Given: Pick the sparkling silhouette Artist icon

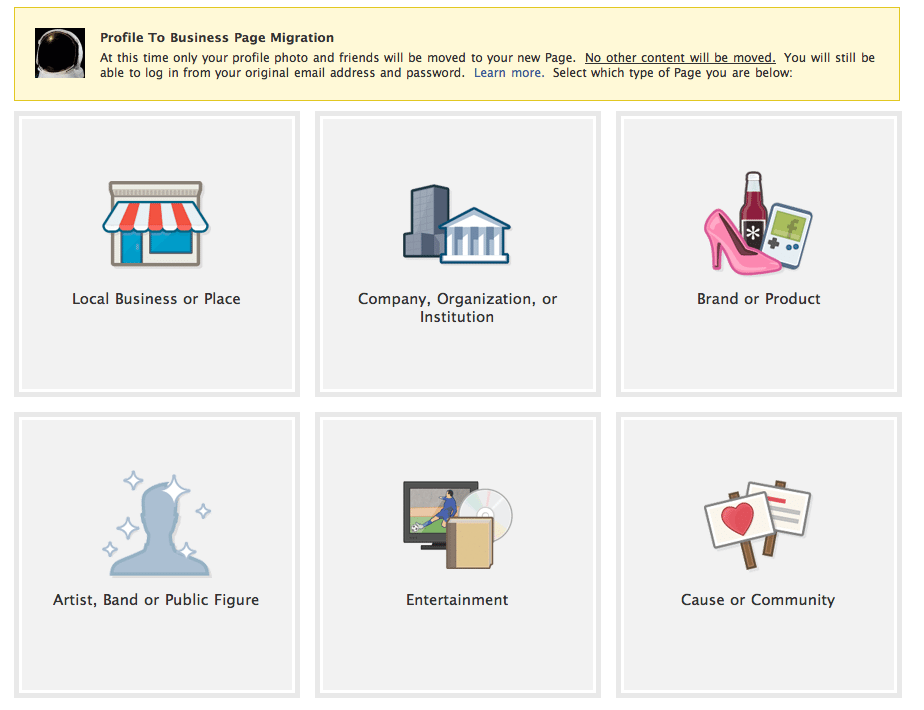Looking at the screenshot, I should coord(156,524).
